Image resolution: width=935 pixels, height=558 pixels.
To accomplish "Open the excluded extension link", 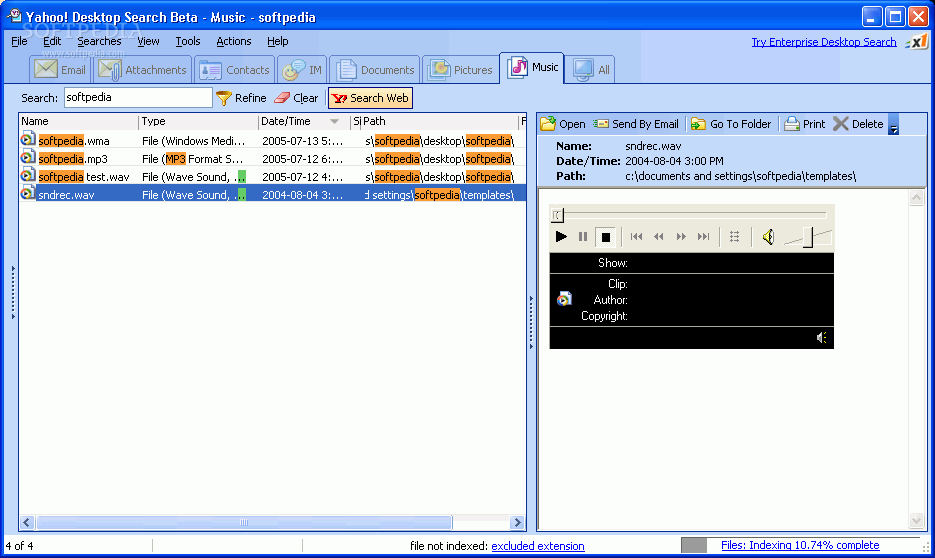I will 537,545.
